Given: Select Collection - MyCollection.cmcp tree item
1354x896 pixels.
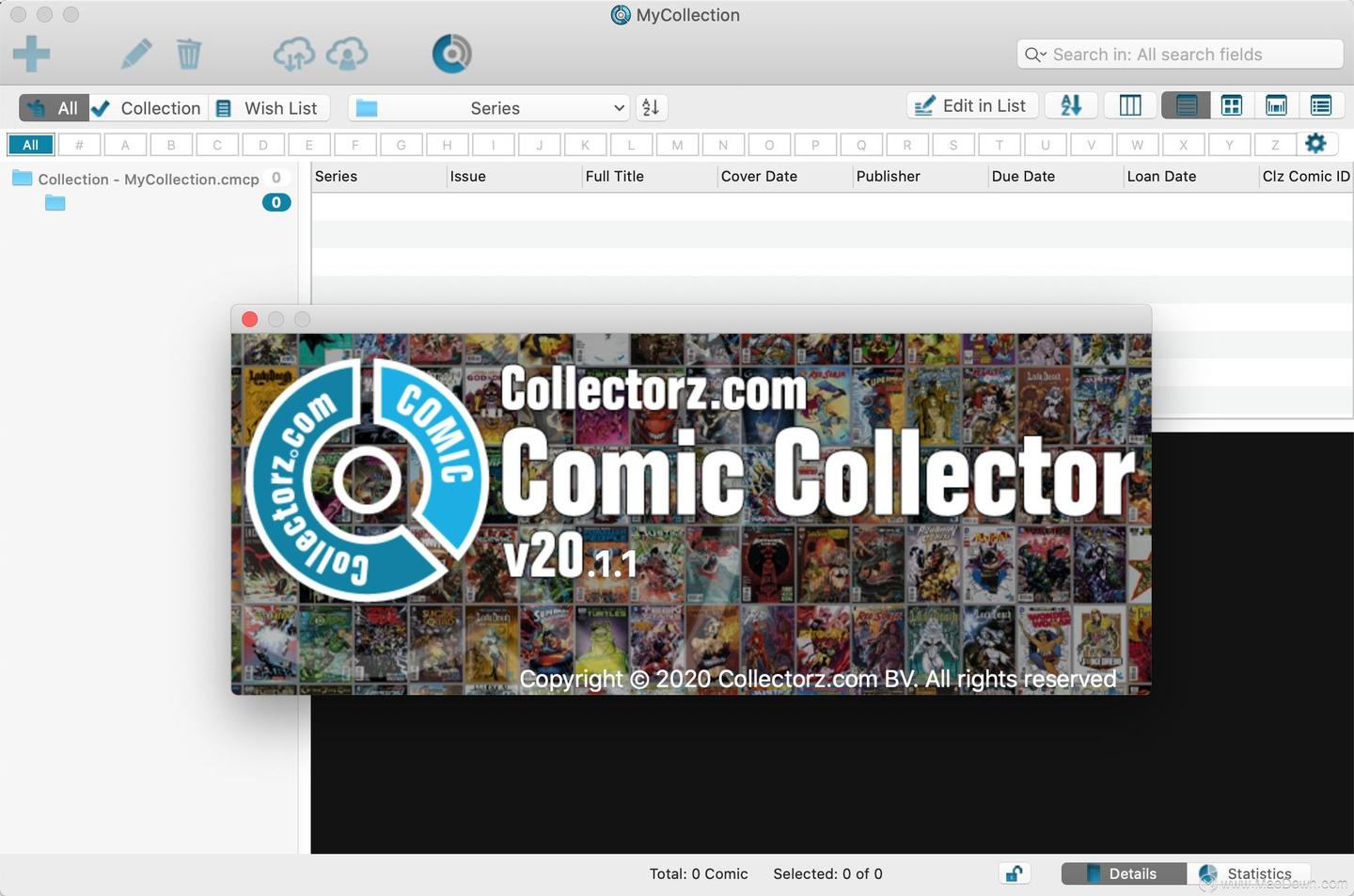Looking at the screenshot, I should (148, 179).
